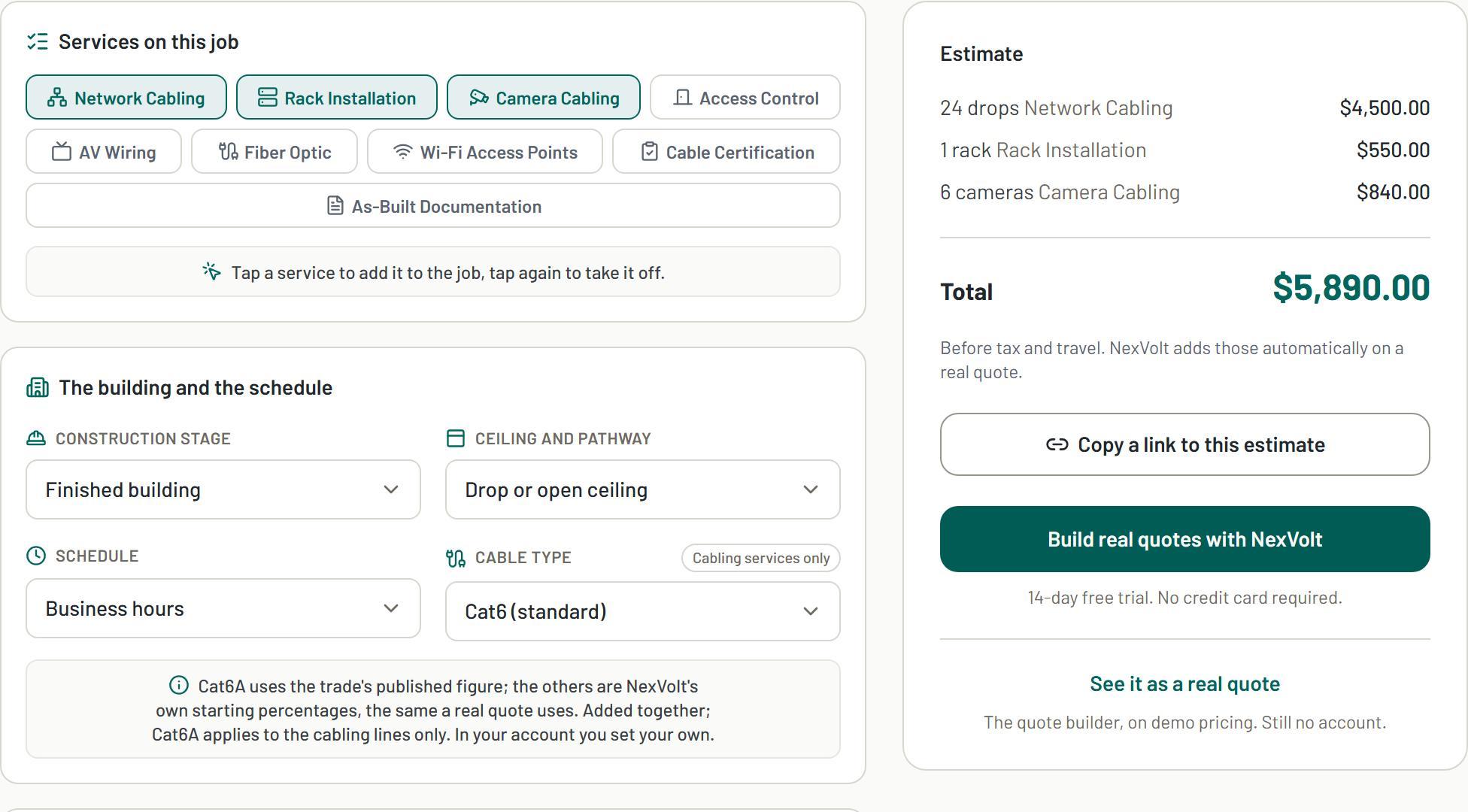Open Cable Type dropdown showing Cat6 (standard)

[x=643, y=611]
